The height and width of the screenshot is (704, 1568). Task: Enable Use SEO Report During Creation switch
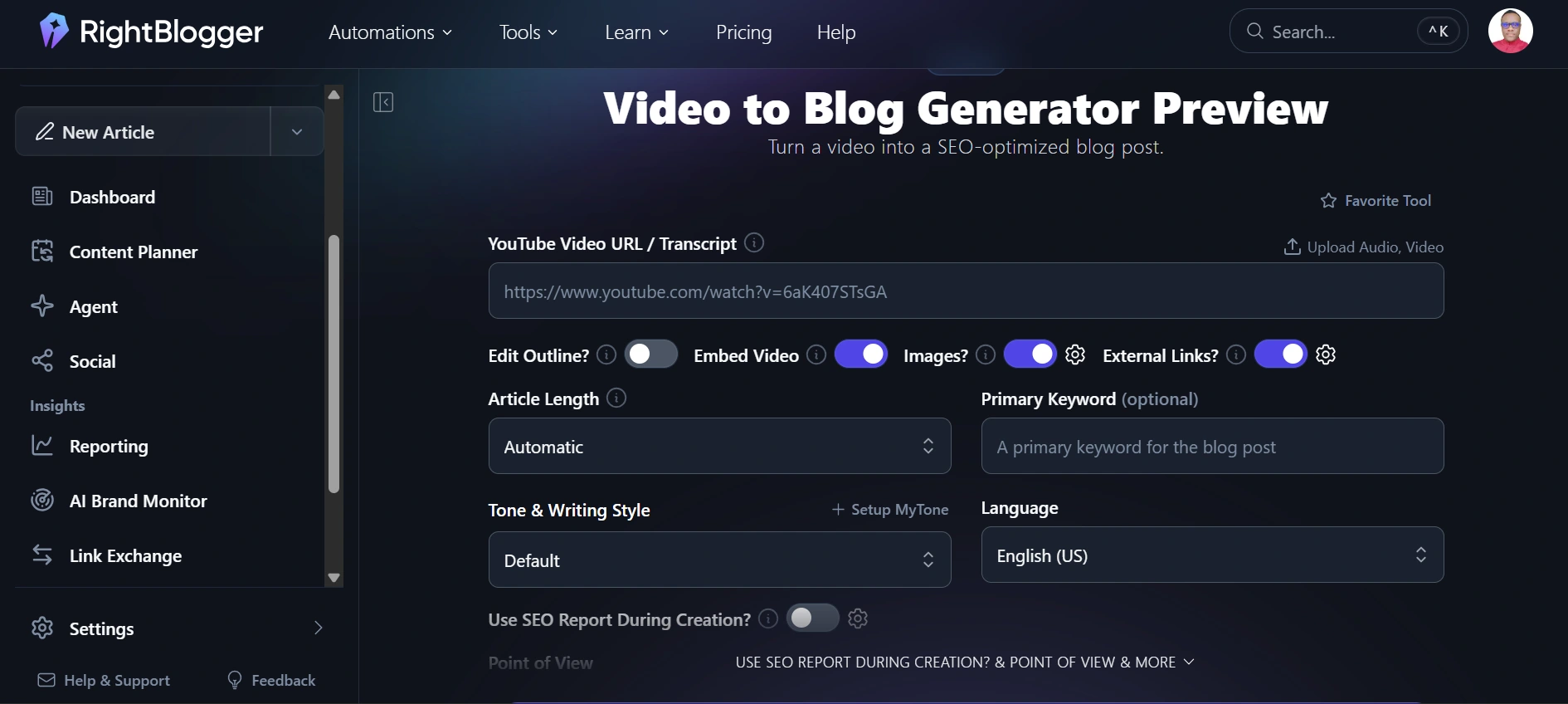tap(813, 618)
